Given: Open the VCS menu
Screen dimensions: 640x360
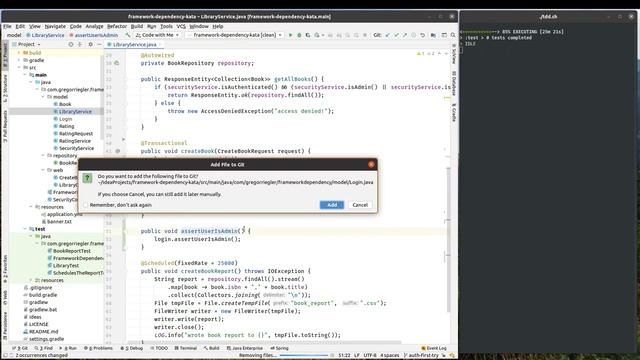Looking at the screenshot, I should (181, 26).
